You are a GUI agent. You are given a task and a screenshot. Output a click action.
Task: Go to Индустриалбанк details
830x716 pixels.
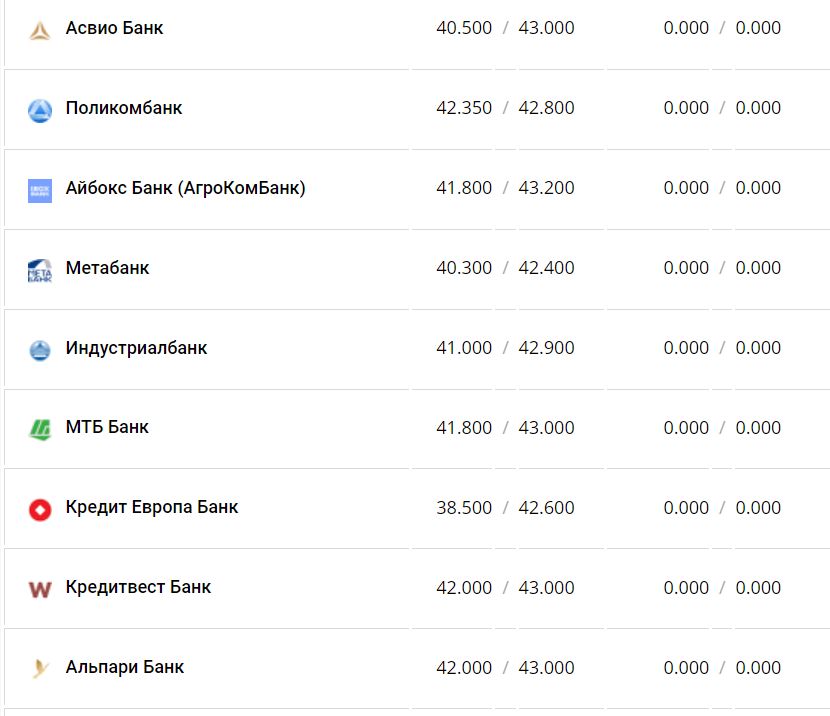[136, 348]
